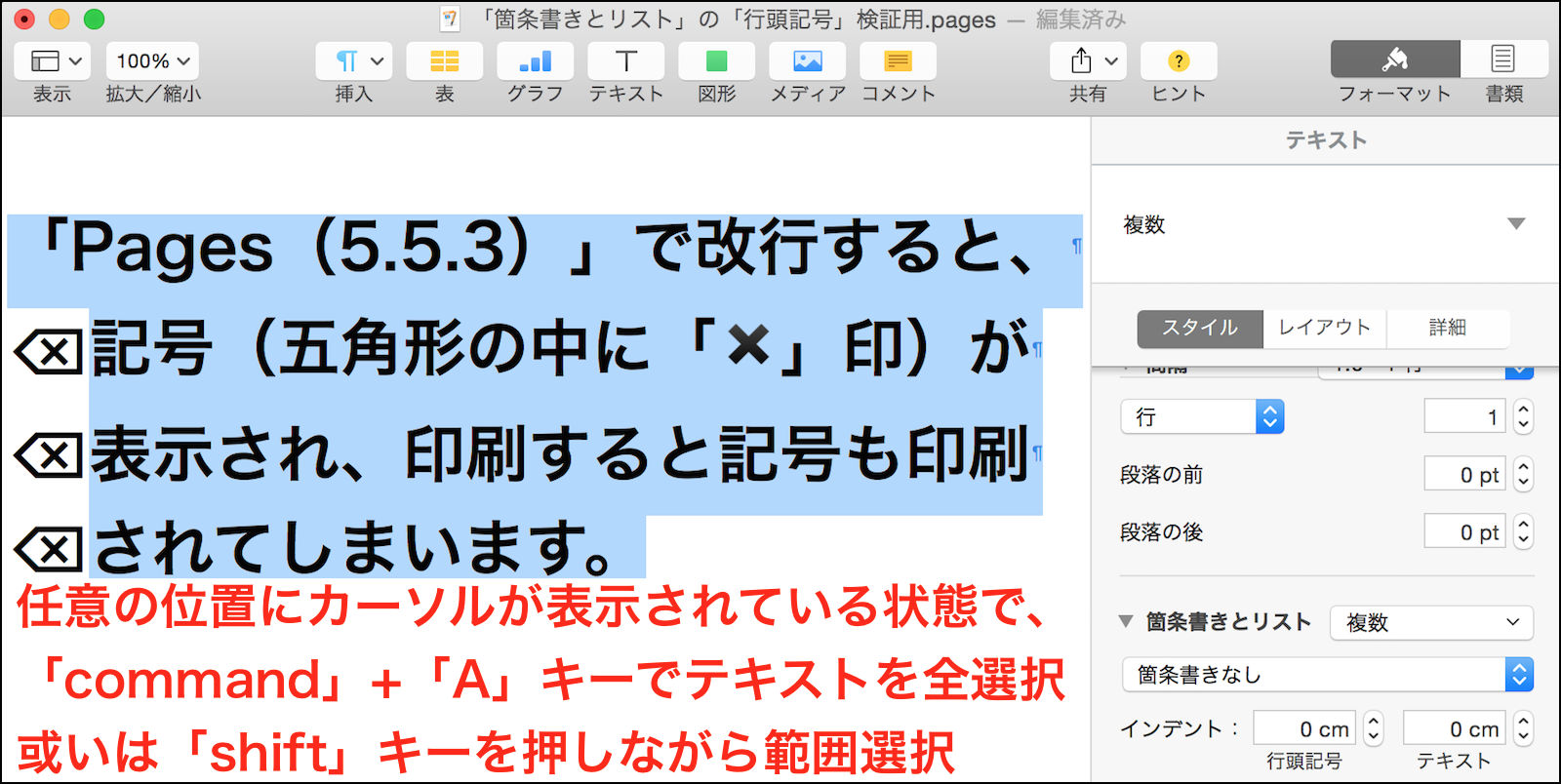Click the 段落の前 value field
Image resolution: width=1561 pixels, height=784 pixels.
[1464, 475]
